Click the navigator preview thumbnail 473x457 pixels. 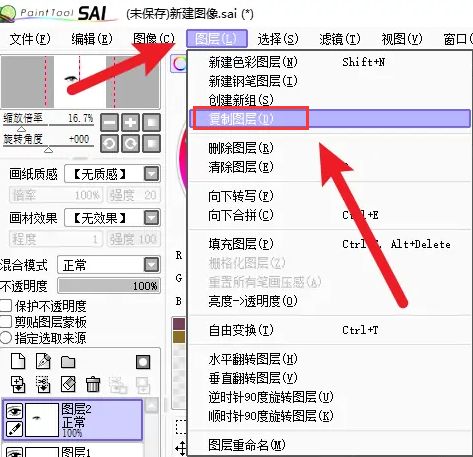tap(80, 82)
